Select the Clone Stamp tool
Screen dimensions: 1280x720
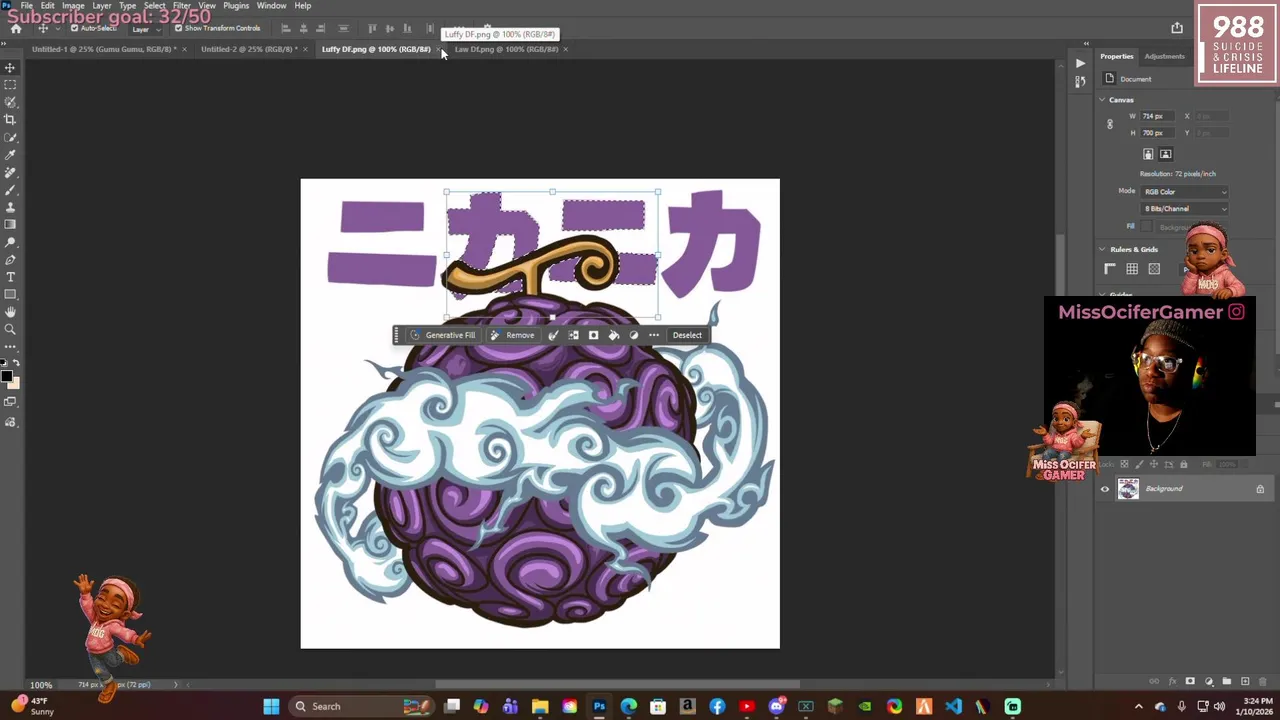click(x=10, y=207)
